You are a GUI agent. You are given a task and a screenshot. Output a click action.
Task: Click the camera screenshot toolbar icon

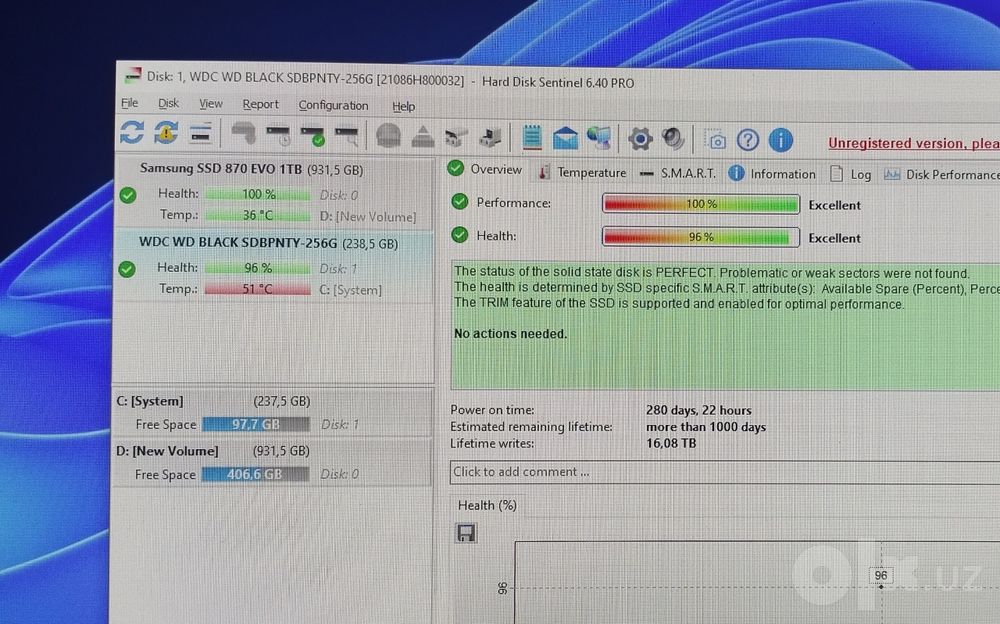716,140
